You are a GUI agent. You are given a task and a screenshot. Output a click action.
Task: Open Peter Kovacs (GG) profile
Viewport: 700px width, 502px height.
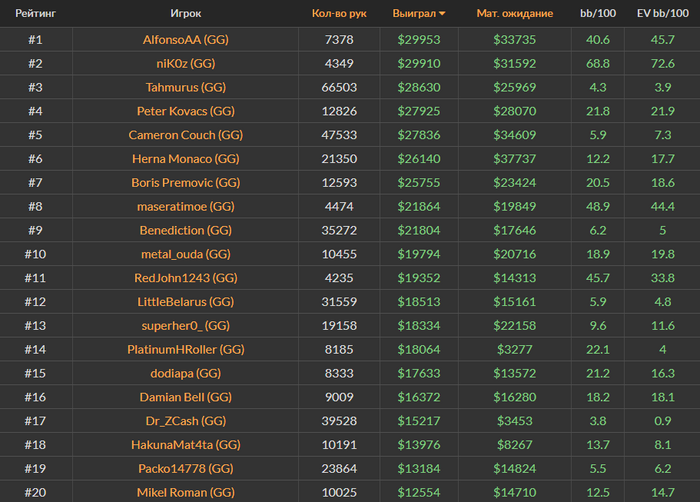(186, 112)
